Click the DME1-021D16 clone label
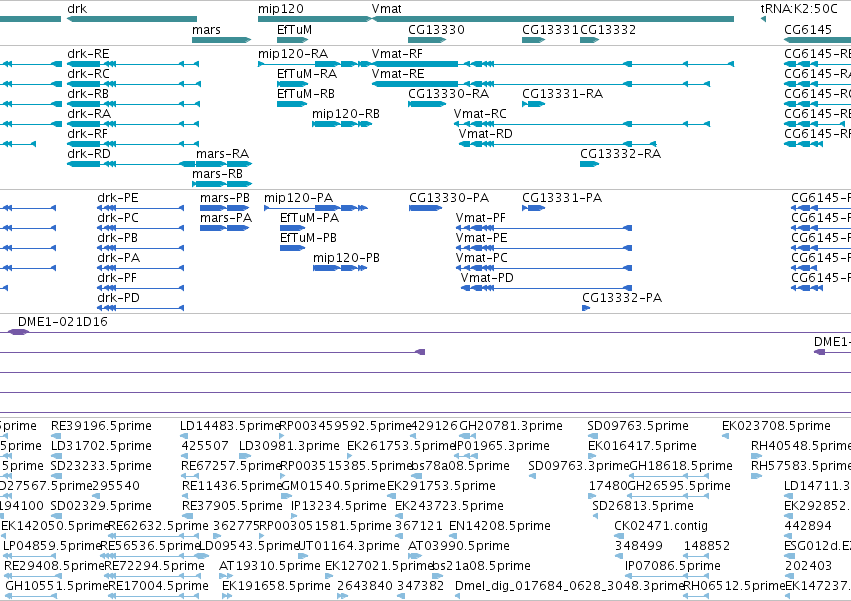This screenshot has height=601, width=851. click(x=62, y=321)
